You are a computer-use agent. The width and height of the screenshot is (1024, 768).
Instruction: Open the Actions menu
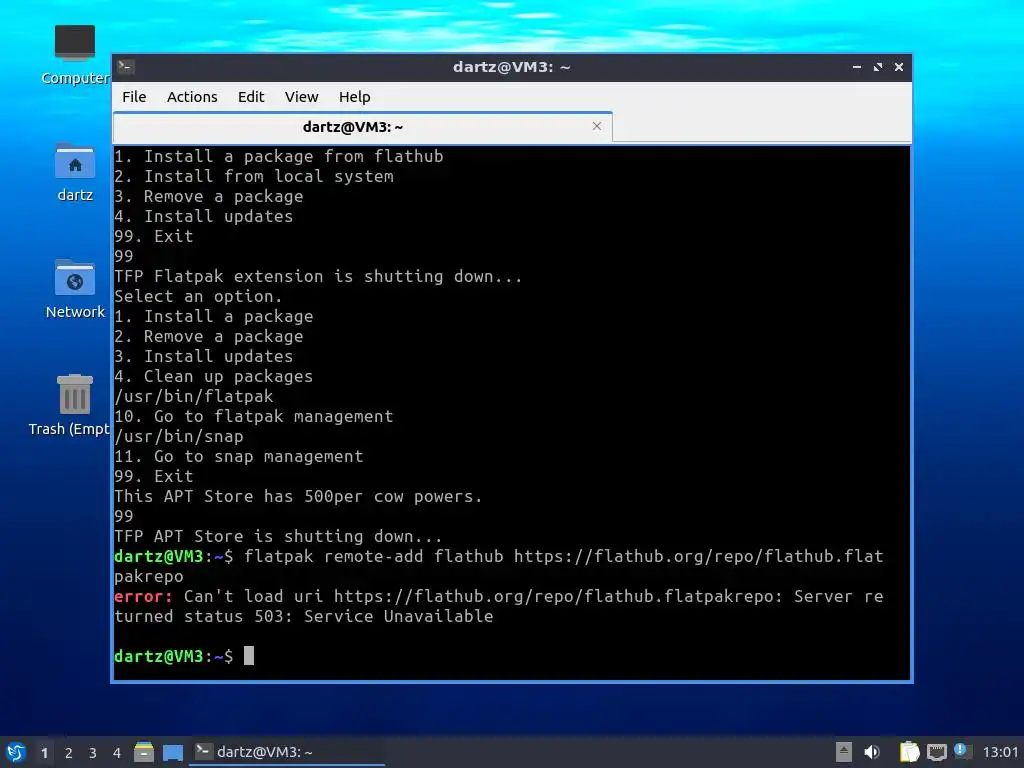192,97
